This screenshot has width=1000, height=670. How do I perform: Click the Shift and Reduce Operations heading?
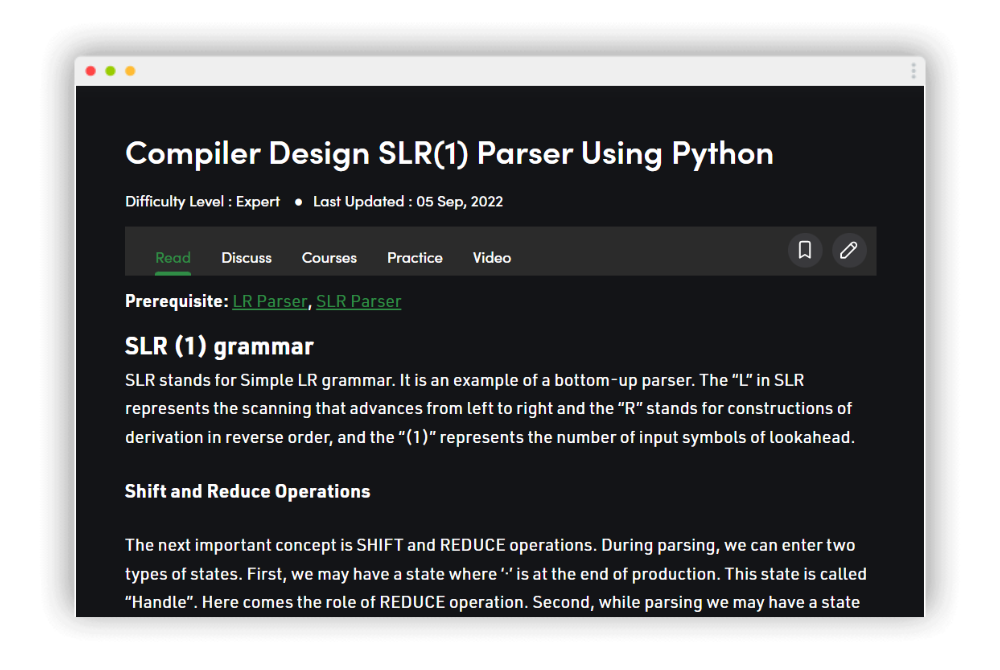[247, 491]
